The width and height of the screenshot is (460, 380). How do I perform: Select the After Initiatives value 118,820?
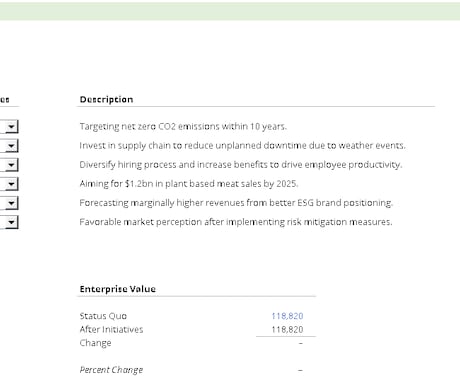pyautogui.click(x=287, y=329)
